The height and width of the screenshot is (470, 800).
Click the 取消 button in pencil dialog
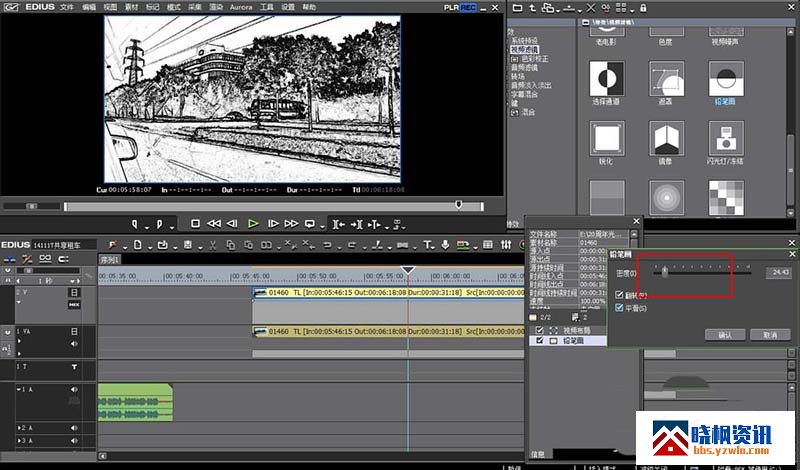pyautogui.click(x=770, y=335)
